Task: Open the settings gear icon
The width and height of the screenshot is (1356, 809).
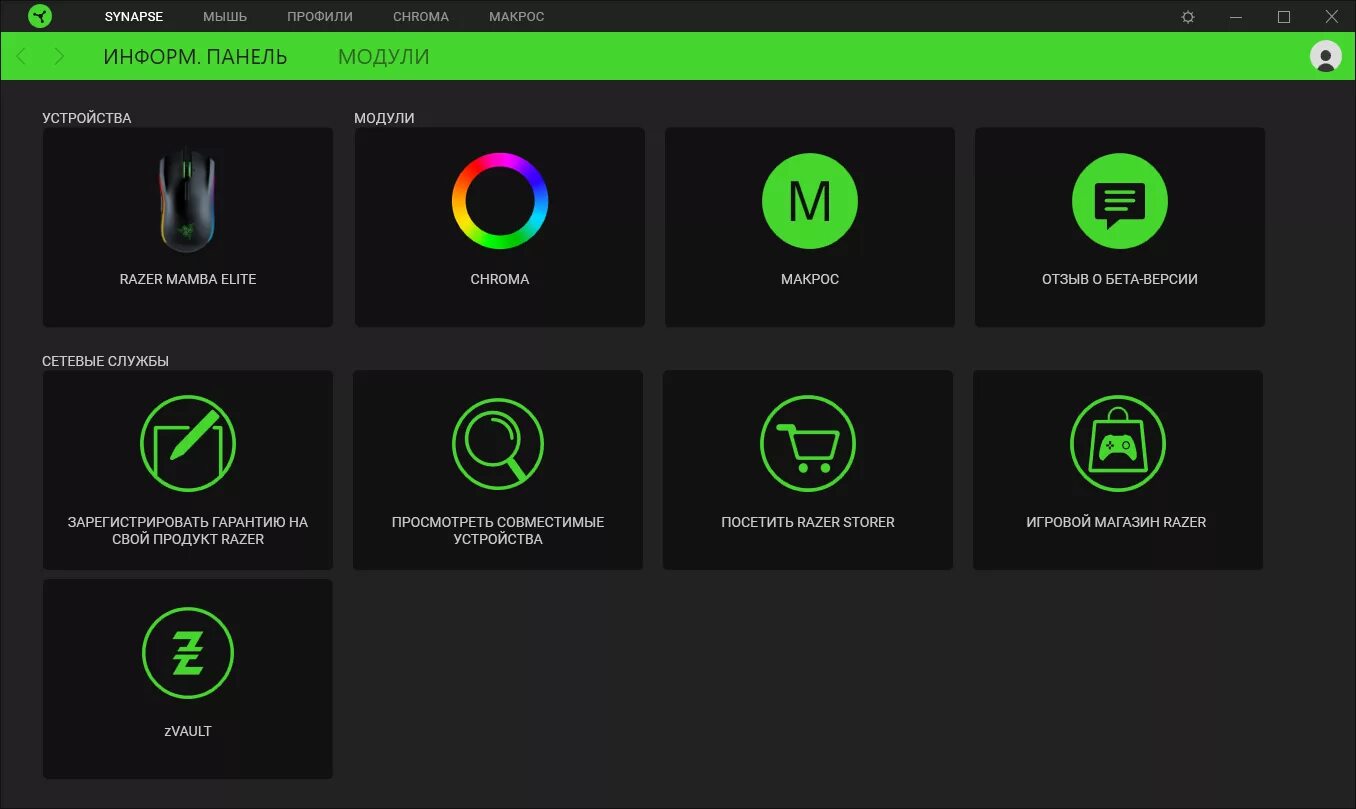Action: tap(1188, 17)
